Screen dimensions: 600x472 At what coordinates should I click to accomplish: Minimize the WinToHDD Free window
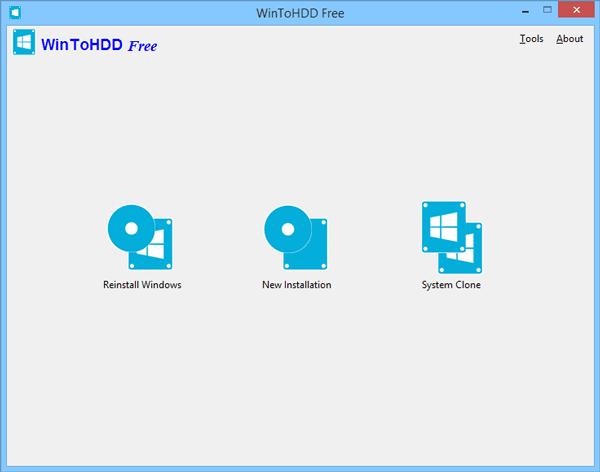[525, 11]
